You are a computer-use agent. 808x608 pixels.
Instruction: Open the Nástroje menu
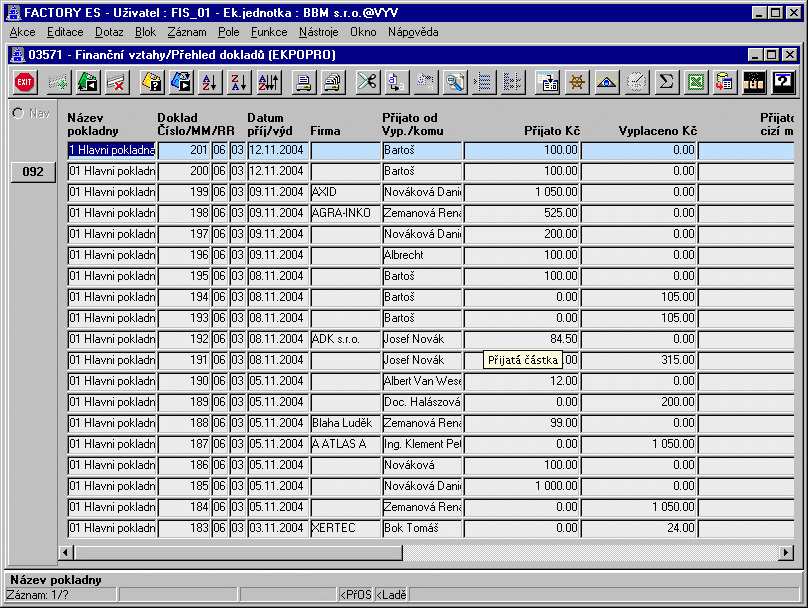click(x=318, y=32)
